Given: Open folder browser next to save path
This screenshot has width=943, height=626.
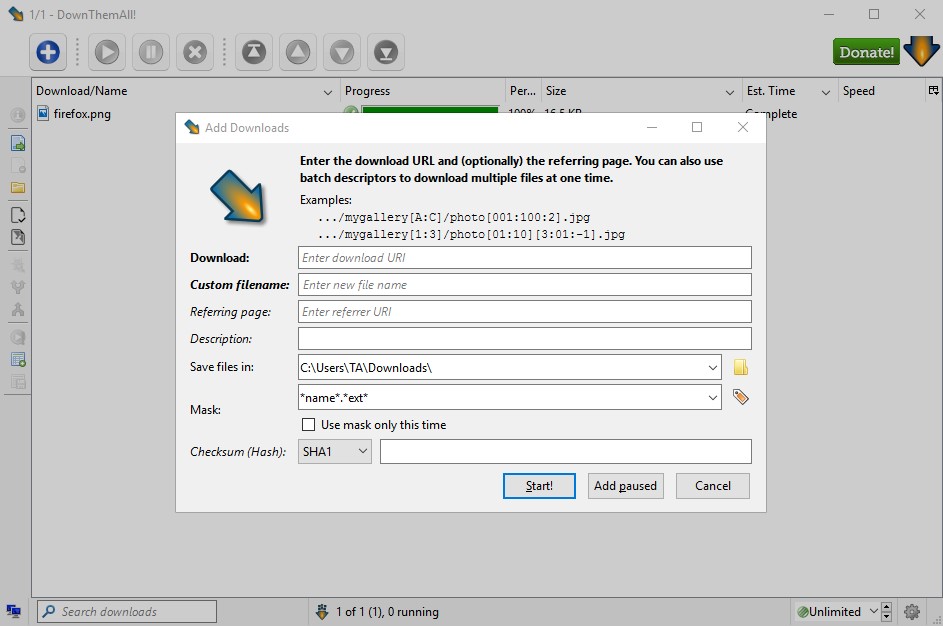Looking at the screenshot, I should [741, 367].
